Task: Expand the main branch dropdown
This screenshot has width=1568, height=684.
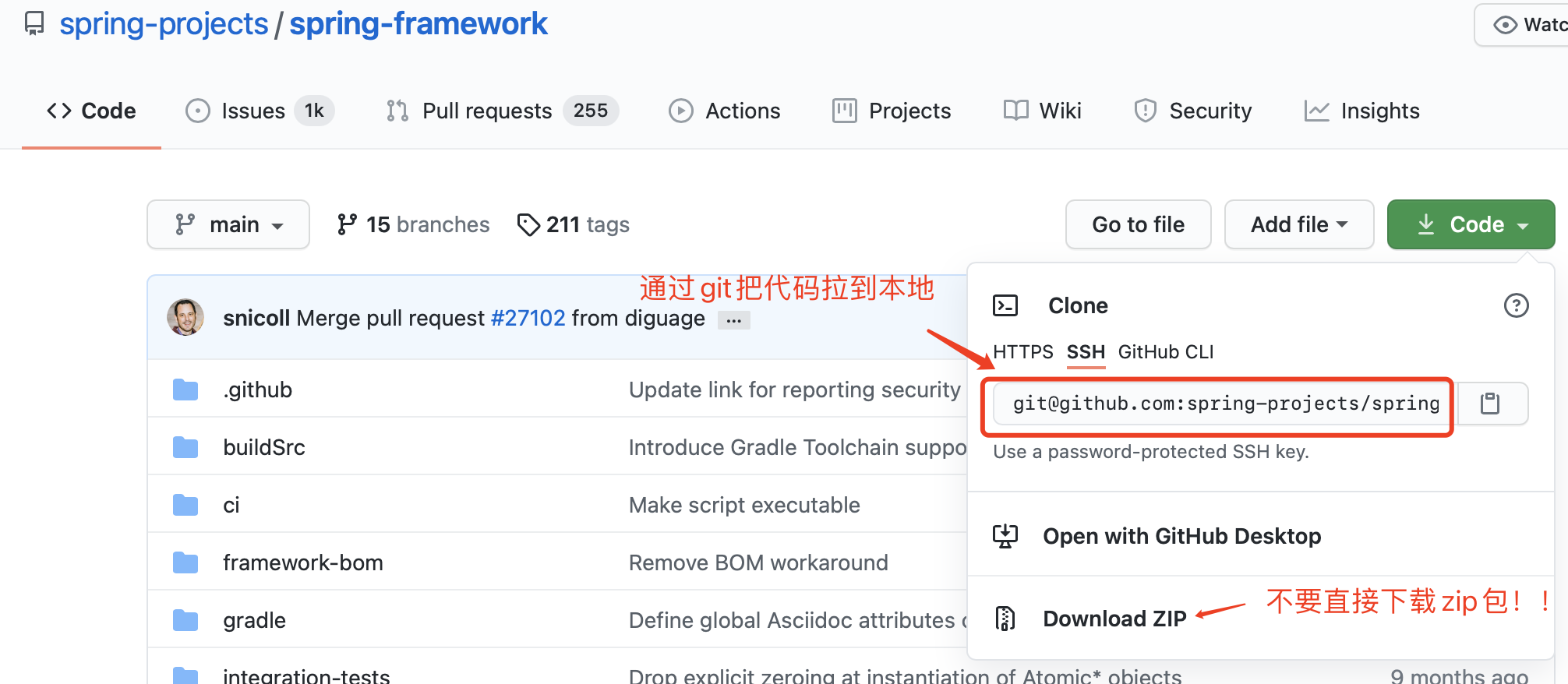Action: [x=228, y=224]
